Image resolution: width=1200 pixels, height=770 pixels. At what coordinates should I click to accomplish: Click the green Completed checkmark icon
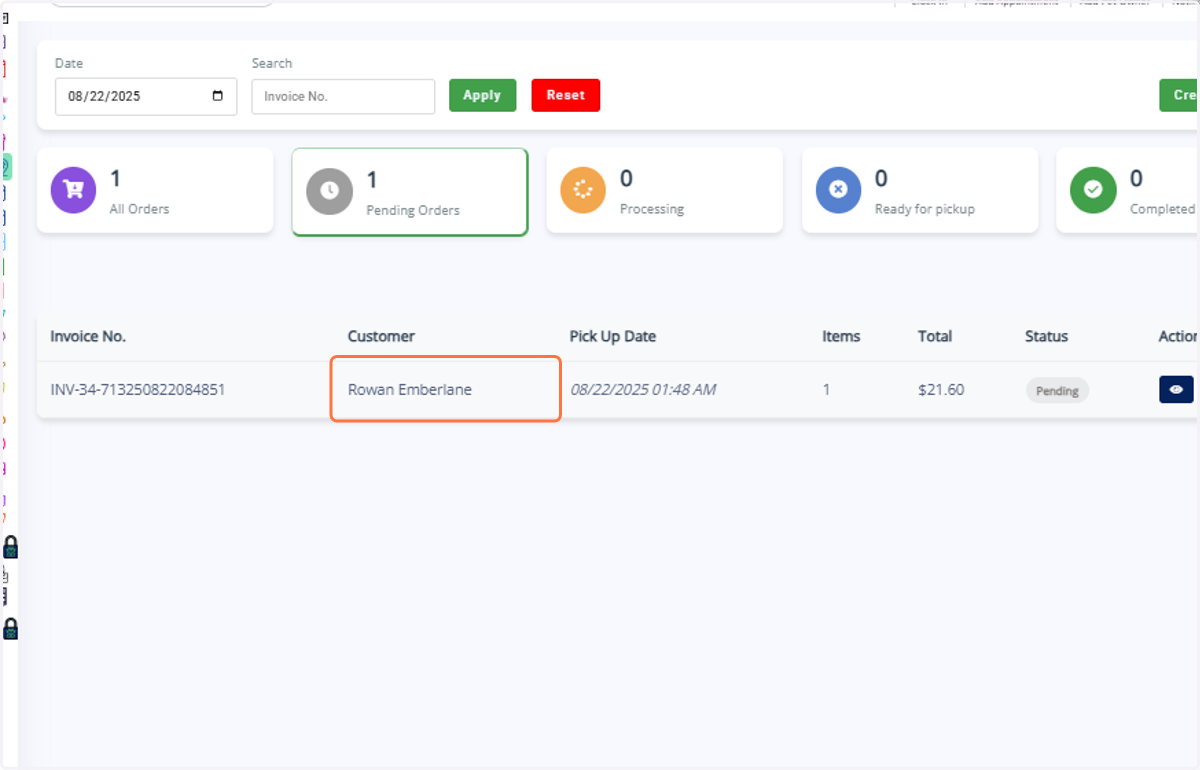point(1093,190)
